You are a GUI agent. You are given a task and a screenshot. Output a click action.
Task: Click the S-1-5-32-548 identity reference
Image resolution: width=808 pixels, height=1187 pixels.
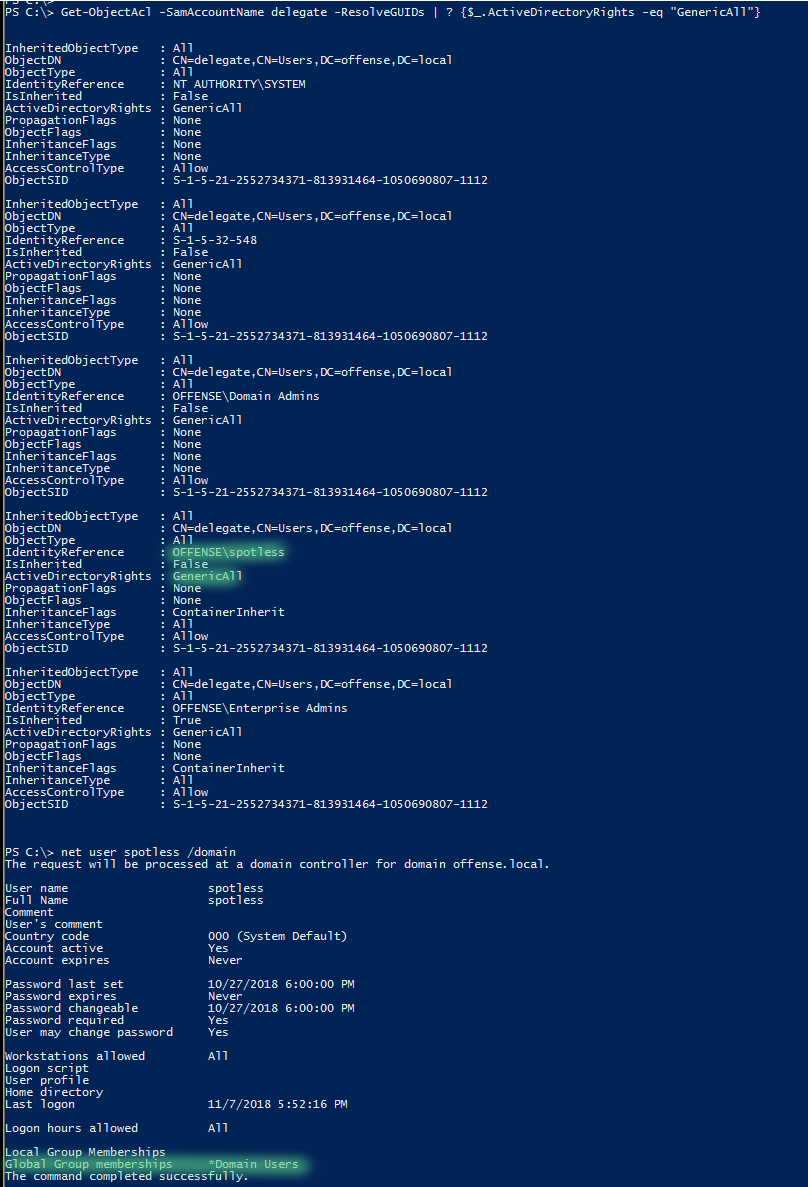[216, 240]
